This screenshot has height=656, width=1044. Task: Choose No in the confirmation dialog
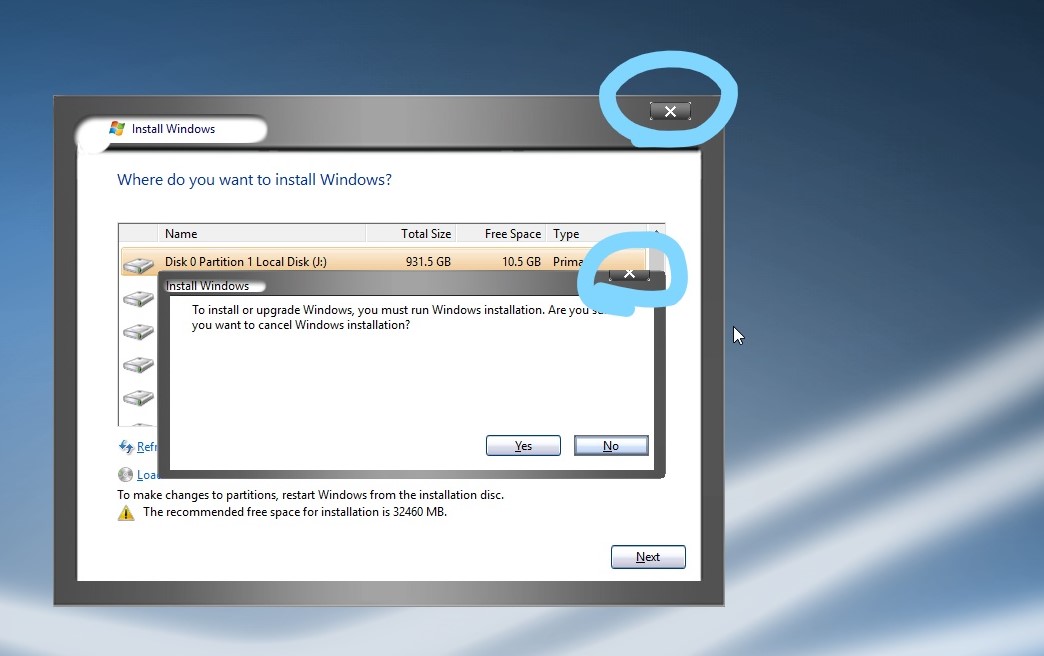[x=611, y=446]
